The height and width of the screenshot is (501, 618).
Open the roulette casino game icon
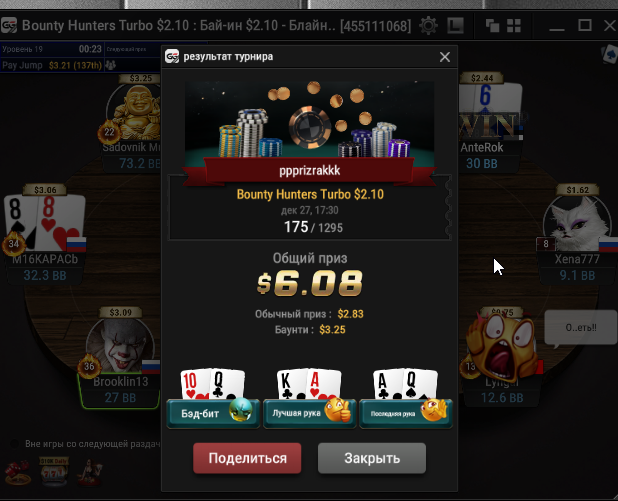[x=18, y=471]
